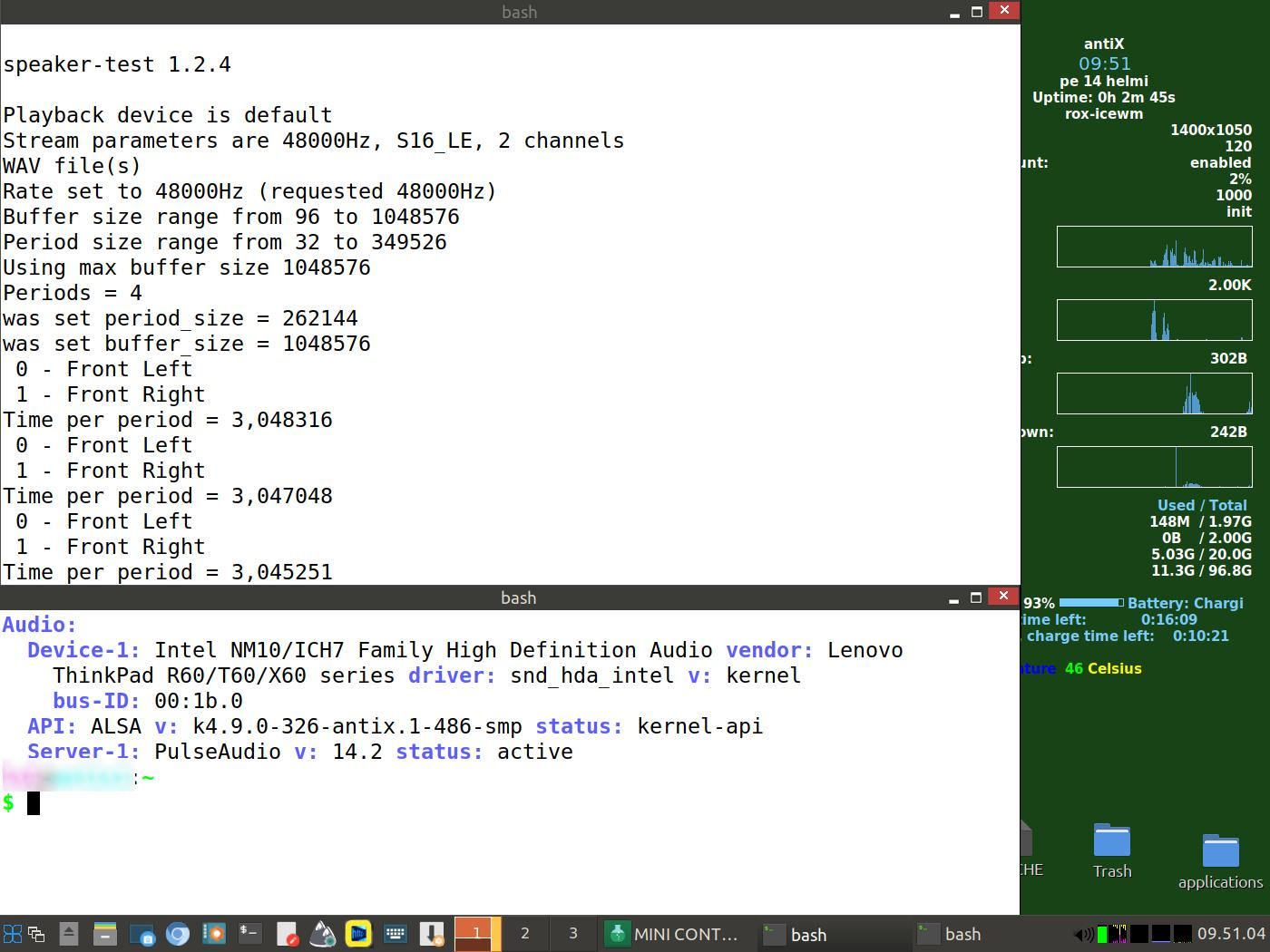This screenshot has height=952, width=1270.
Task: Switch to workspace 2
Action: (524, 933)
